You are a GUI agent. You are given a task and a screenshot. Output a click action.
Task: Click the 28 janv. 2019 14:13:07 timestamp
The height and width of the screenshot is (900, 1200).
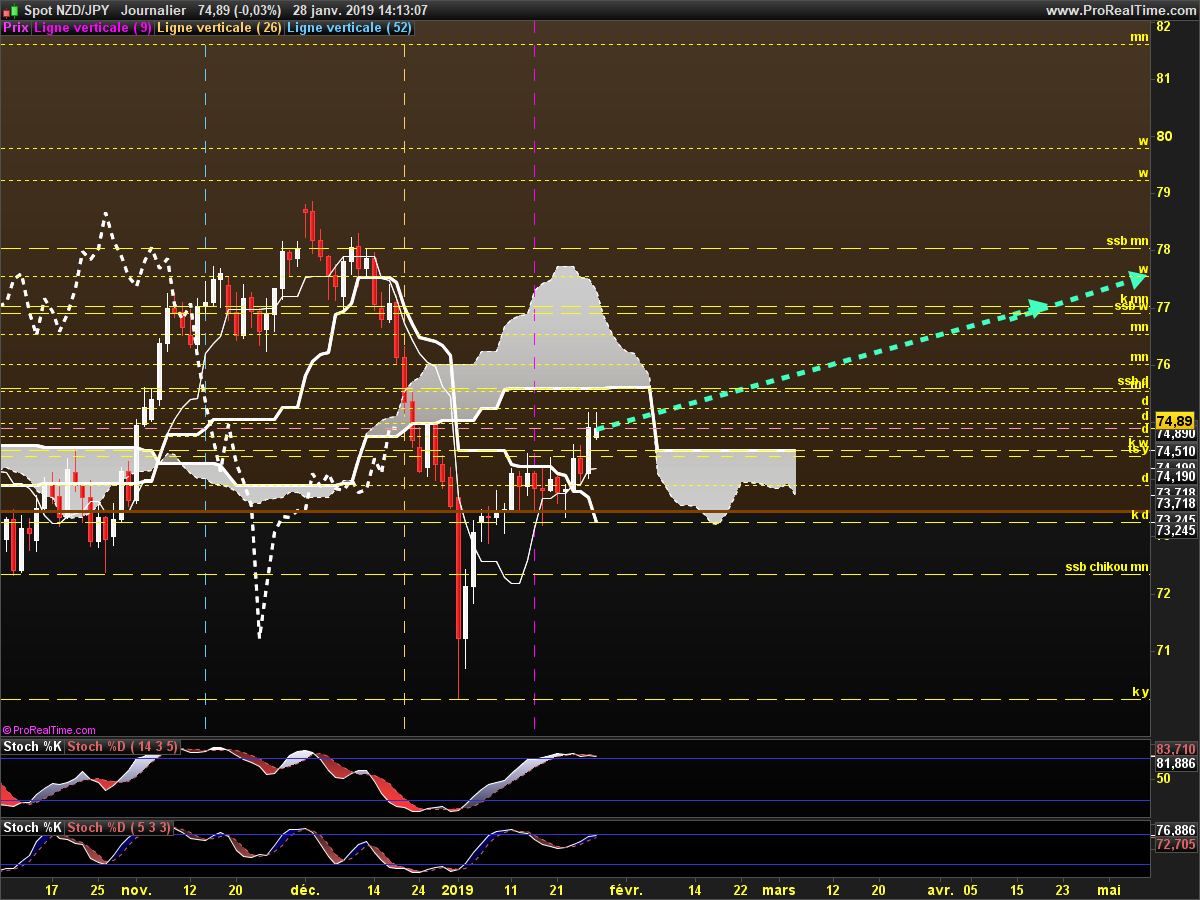click(360, 10)
